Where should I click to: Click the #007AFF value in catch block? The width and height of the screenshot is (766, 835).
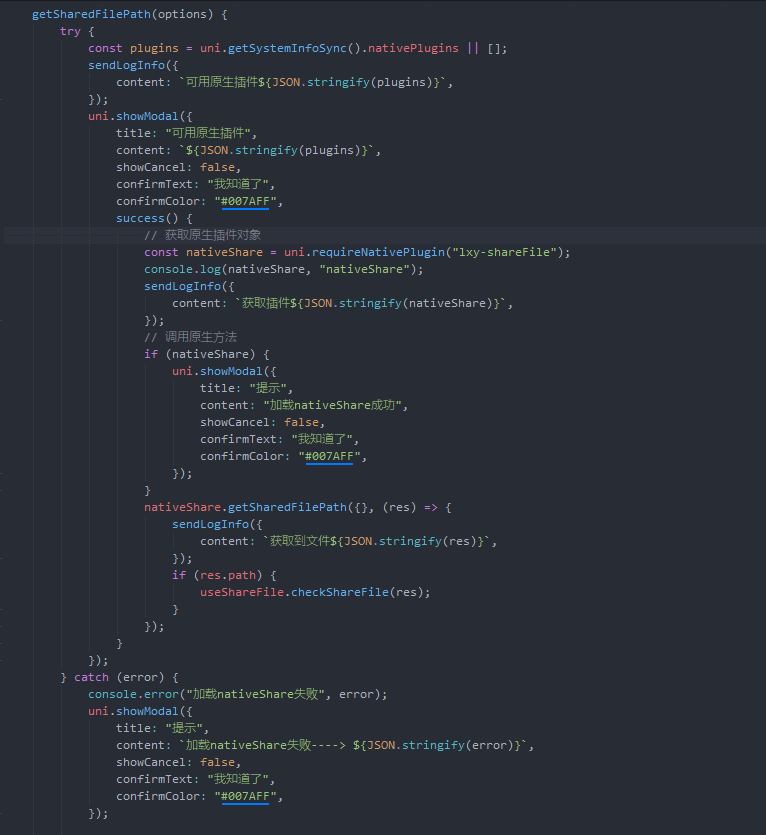tap(245, 796)
